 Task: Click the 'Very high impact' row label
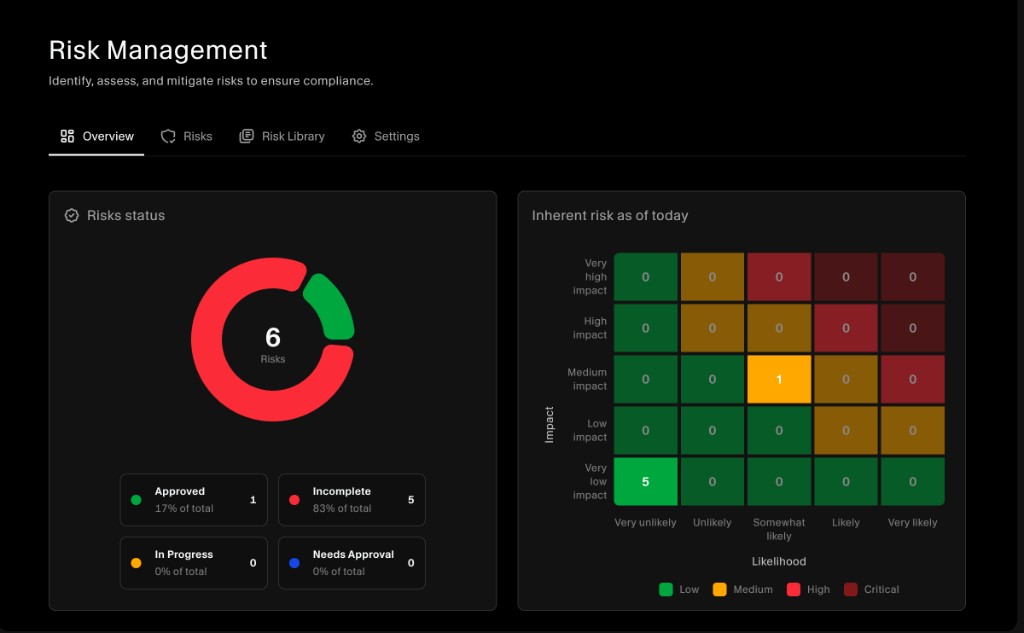[590, 277]
